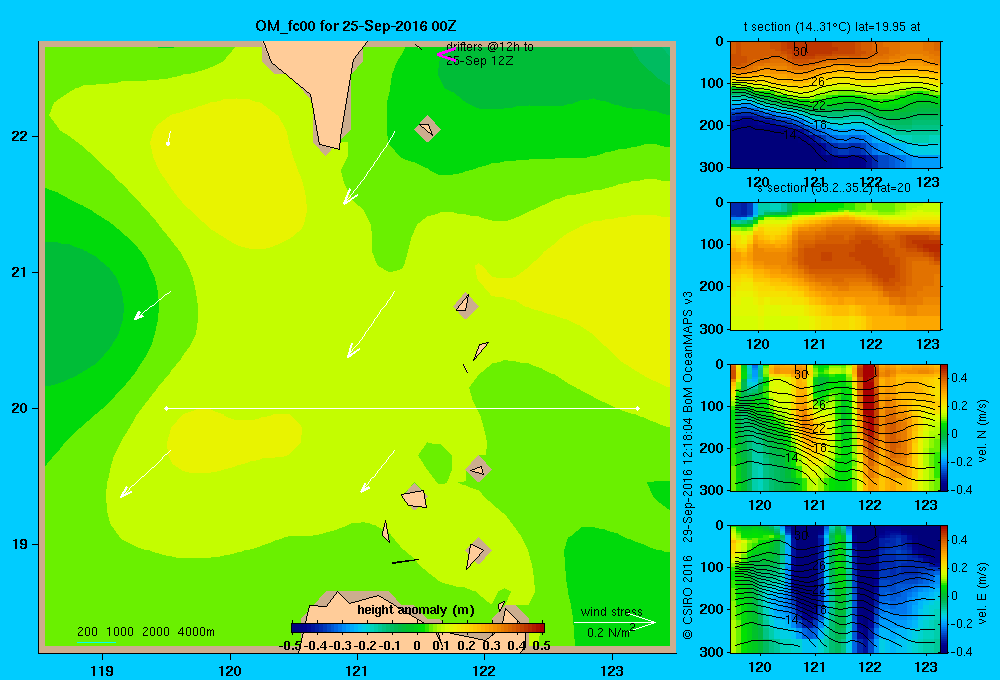Click the plot title OM_fc00 for 25-Sep-2016 00Z

(355, 26)
